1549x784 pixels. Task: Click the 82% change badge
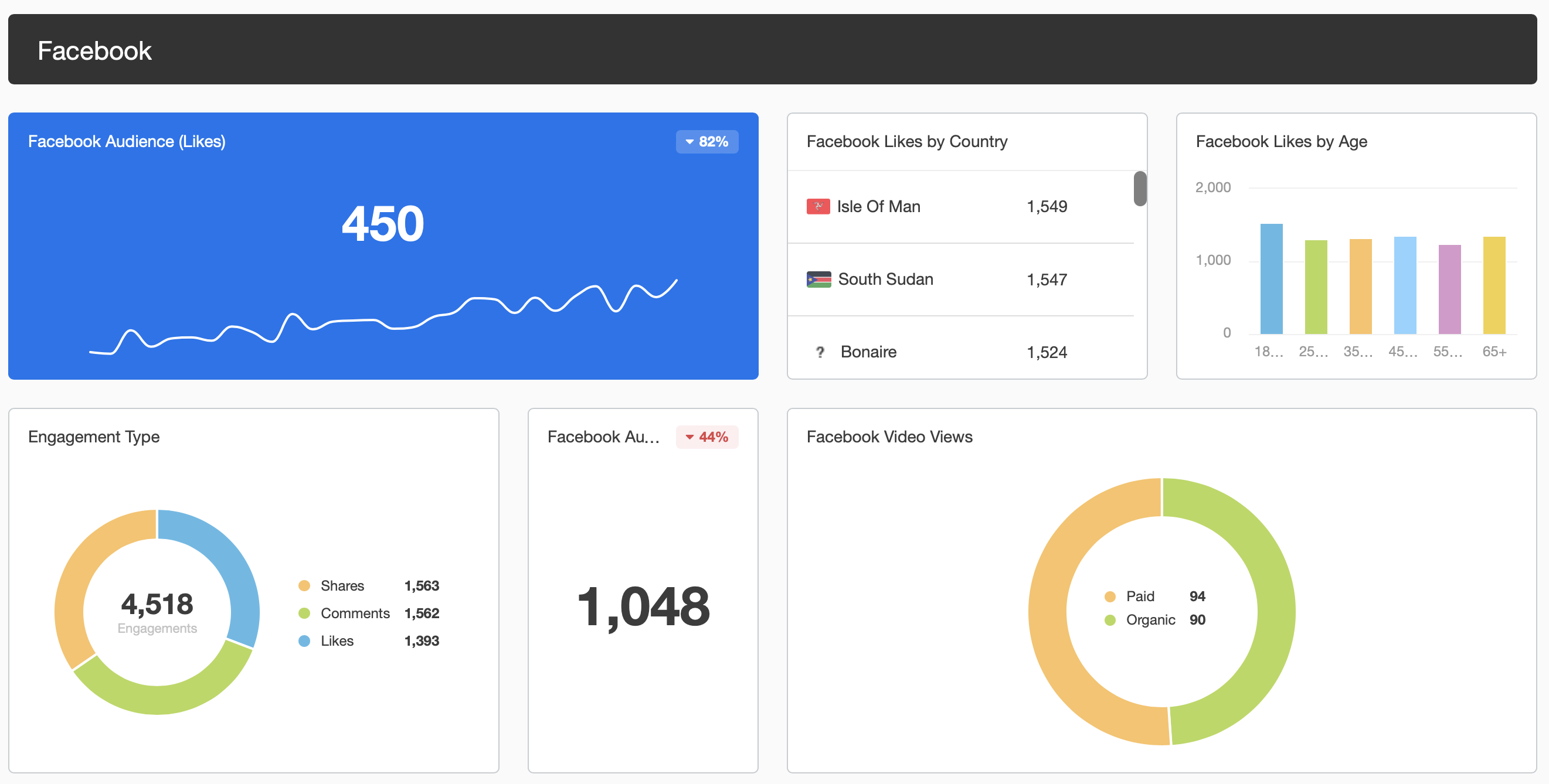pos(706,142)
